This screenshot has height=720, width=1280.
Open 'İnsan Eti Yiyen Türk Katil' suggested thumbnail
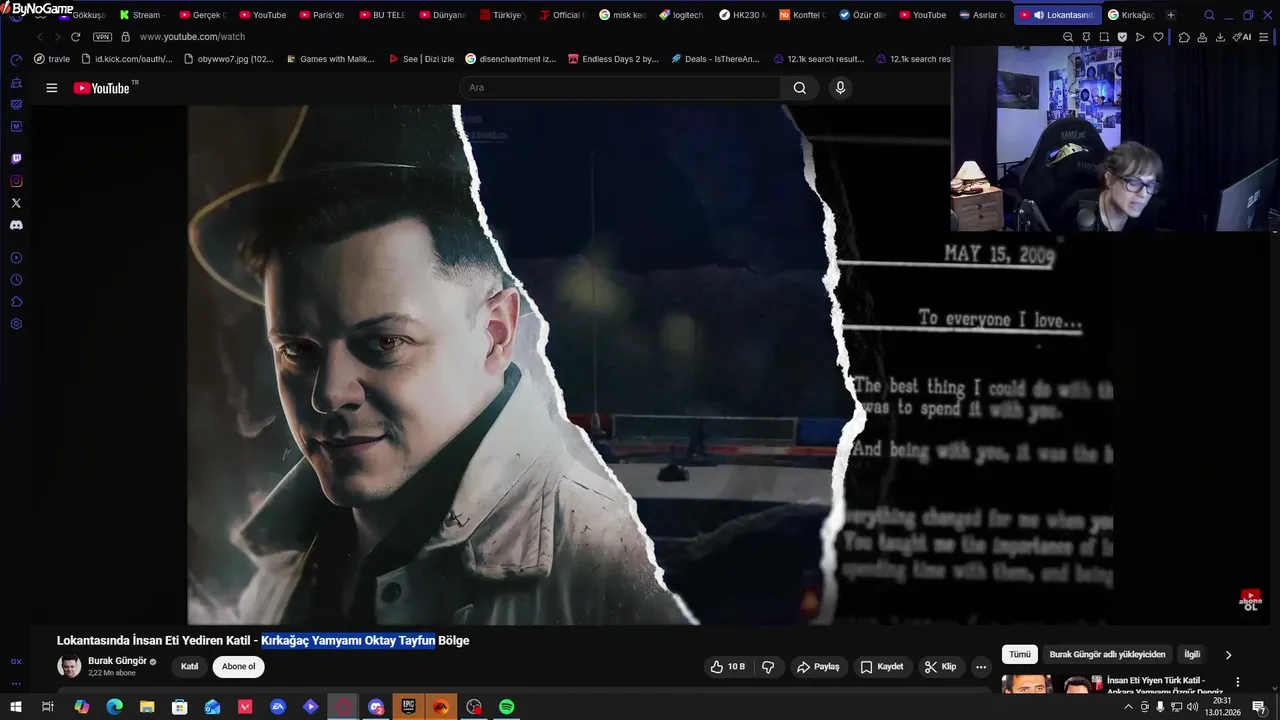[x=1050, y=685]
